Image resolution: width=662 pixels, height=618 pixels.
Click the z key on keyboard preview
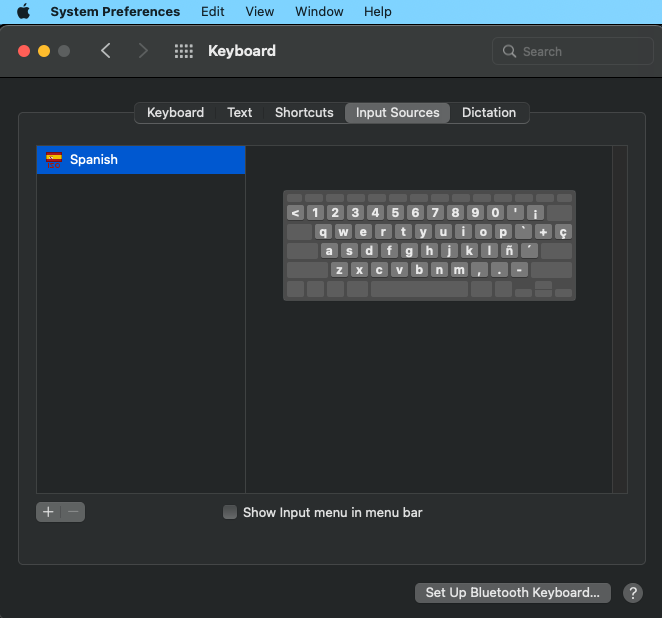click(x=339, y=270)
